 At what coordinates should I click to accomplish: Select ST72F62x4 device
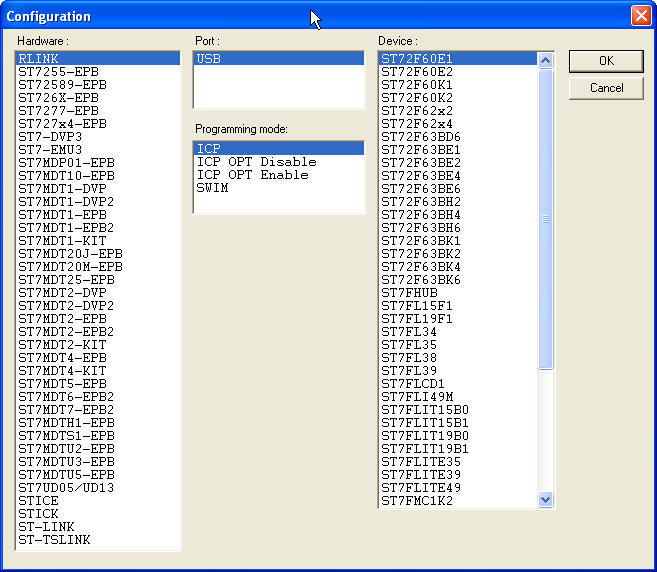click(x=458, y=124)
